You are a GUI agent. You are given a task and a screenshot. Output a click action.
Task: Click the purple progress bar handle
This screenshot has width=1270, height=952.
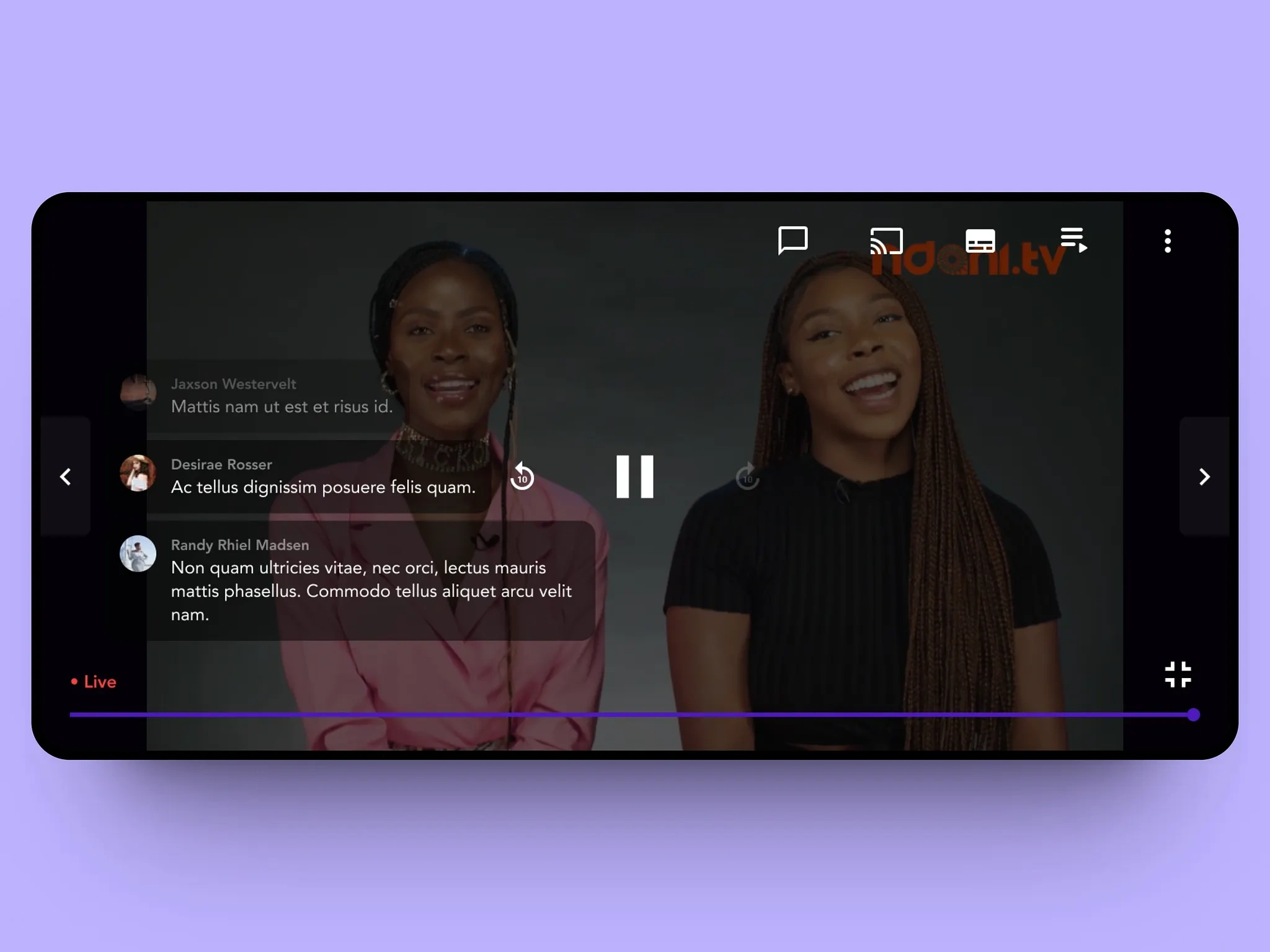(x=1193, y=715)
